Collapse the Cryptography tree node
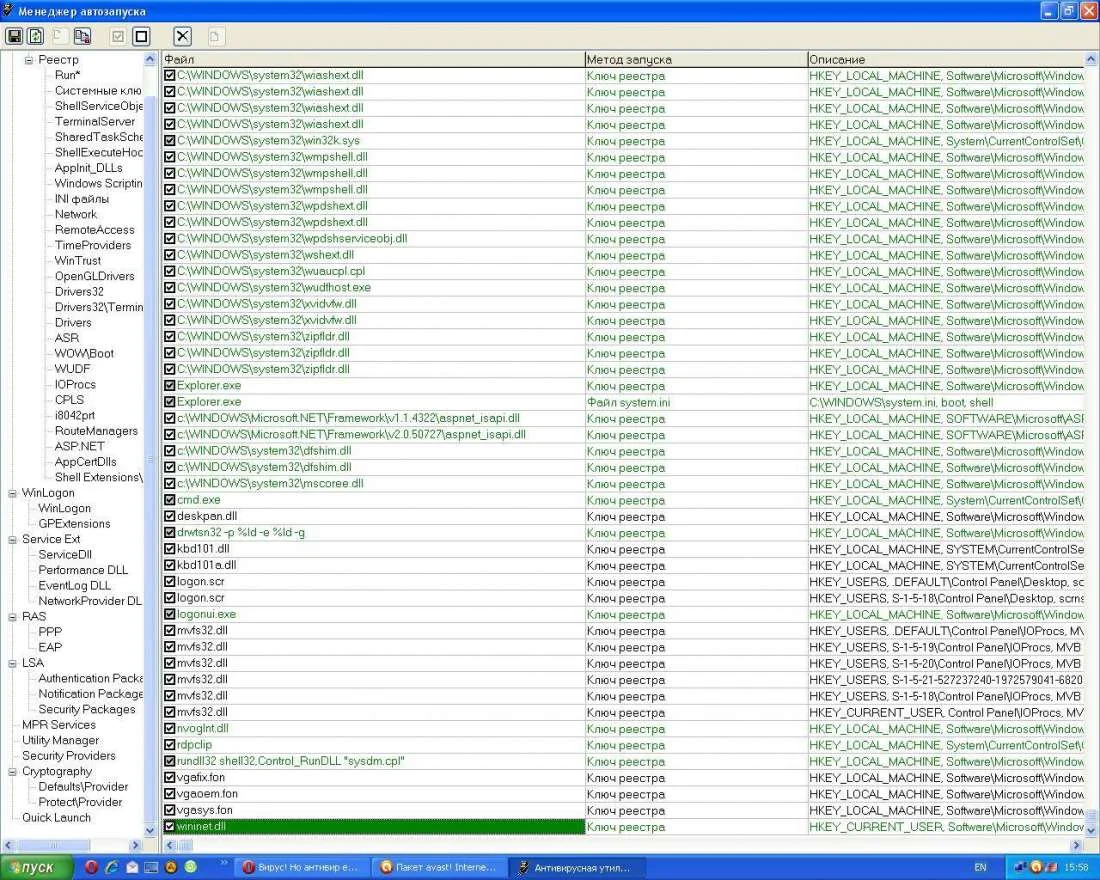 [x=12, y=771]
